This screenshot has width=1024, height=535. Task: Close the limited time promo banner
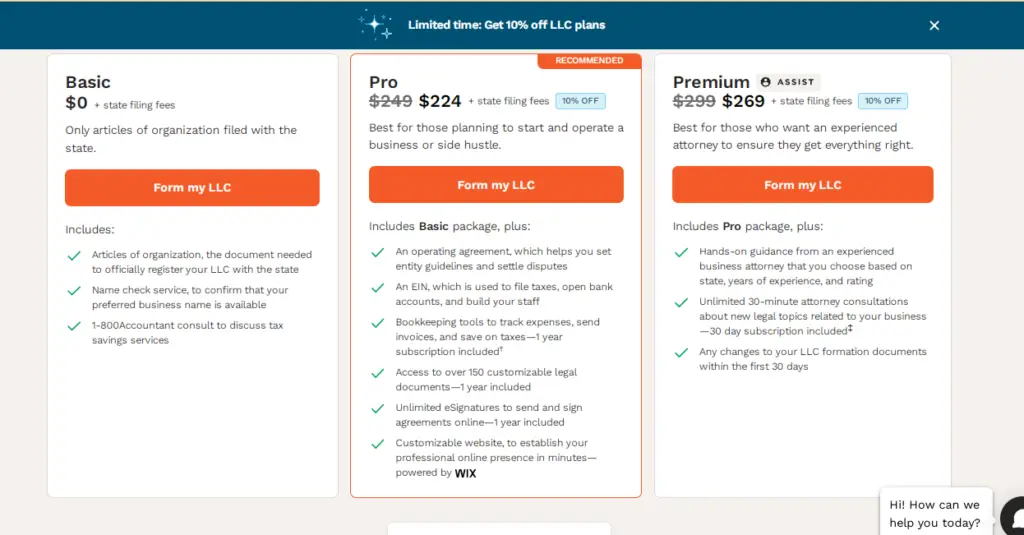(934, 25)
